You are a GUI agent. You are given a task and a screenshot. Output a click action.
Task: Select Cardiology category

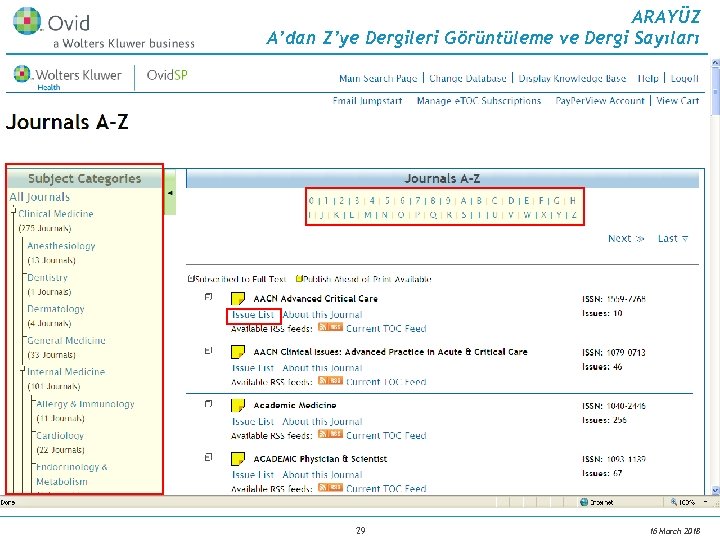coord(60,435)
